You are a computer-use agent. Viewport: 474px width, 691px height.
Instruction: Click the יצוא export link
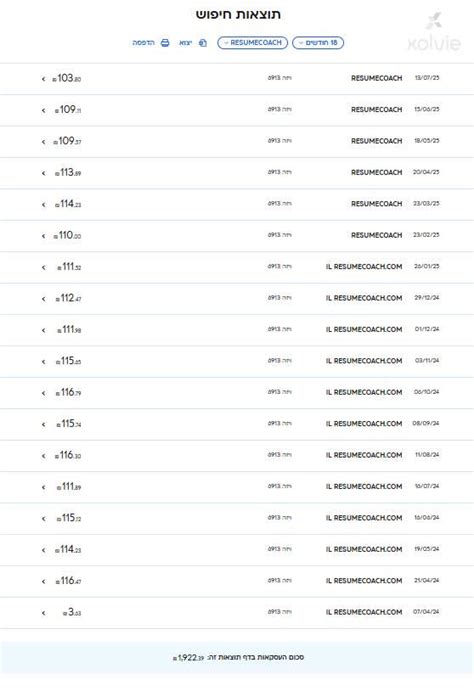[185, 43]
